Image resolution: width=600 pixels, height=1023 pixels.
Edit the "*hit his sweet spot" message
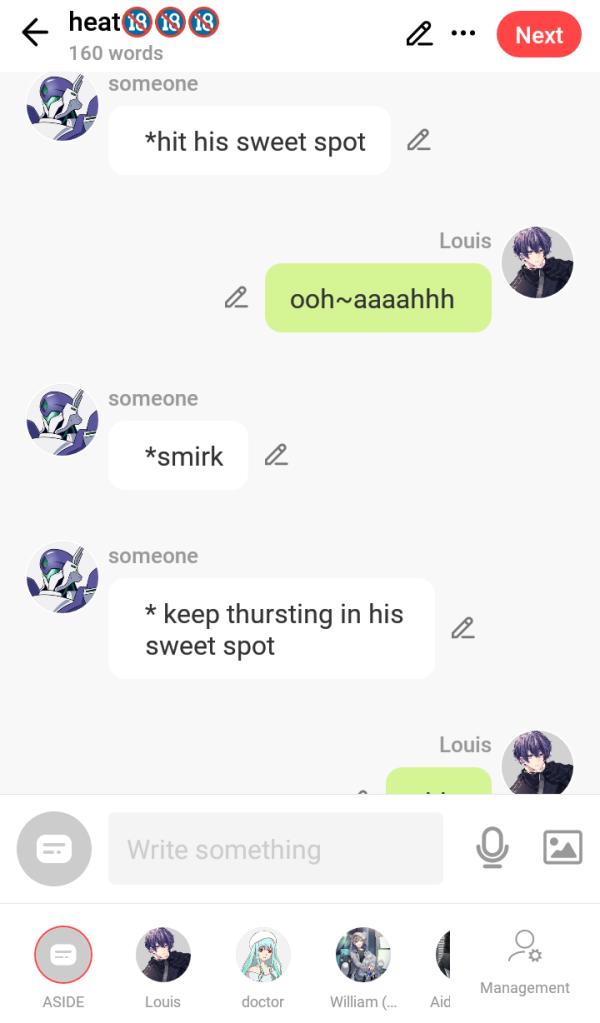point(419,140)
